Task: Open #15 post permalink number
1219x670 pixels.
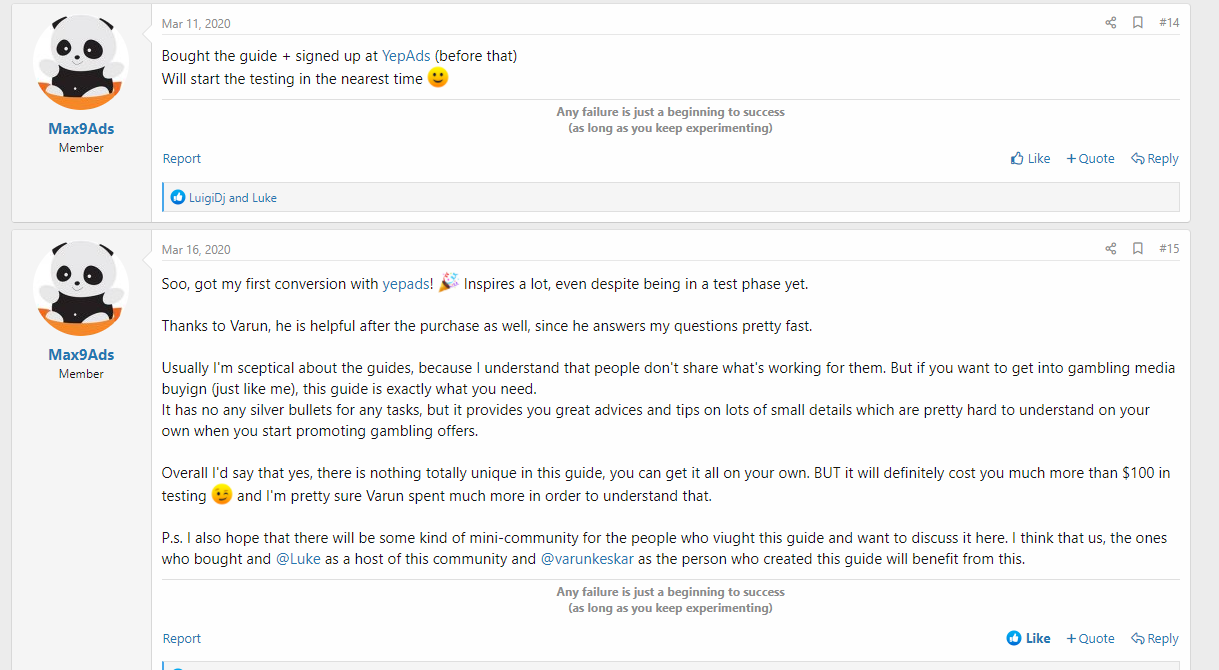Action: pyautogui.click(x=1169, y=249)
